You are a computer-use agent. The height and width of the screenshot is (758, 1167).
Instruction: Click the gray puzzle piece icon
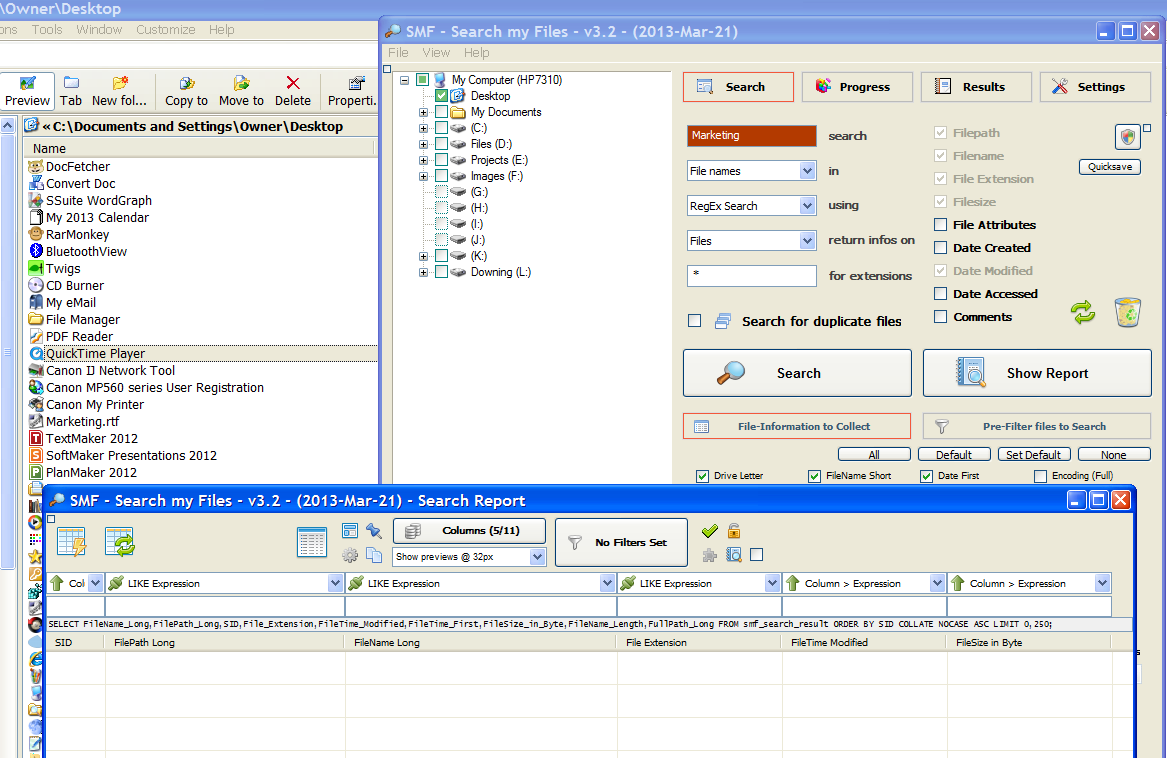710,555
